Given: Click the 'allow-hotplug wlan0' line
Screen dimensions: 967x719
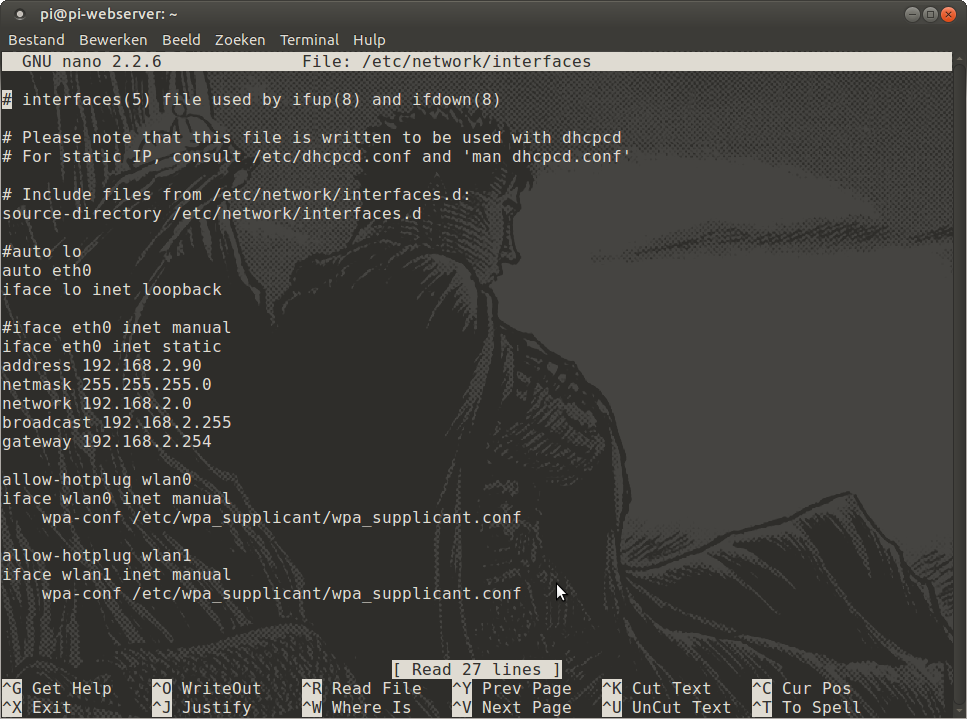Looking at the screenshot, I should [x=97, y=480].
